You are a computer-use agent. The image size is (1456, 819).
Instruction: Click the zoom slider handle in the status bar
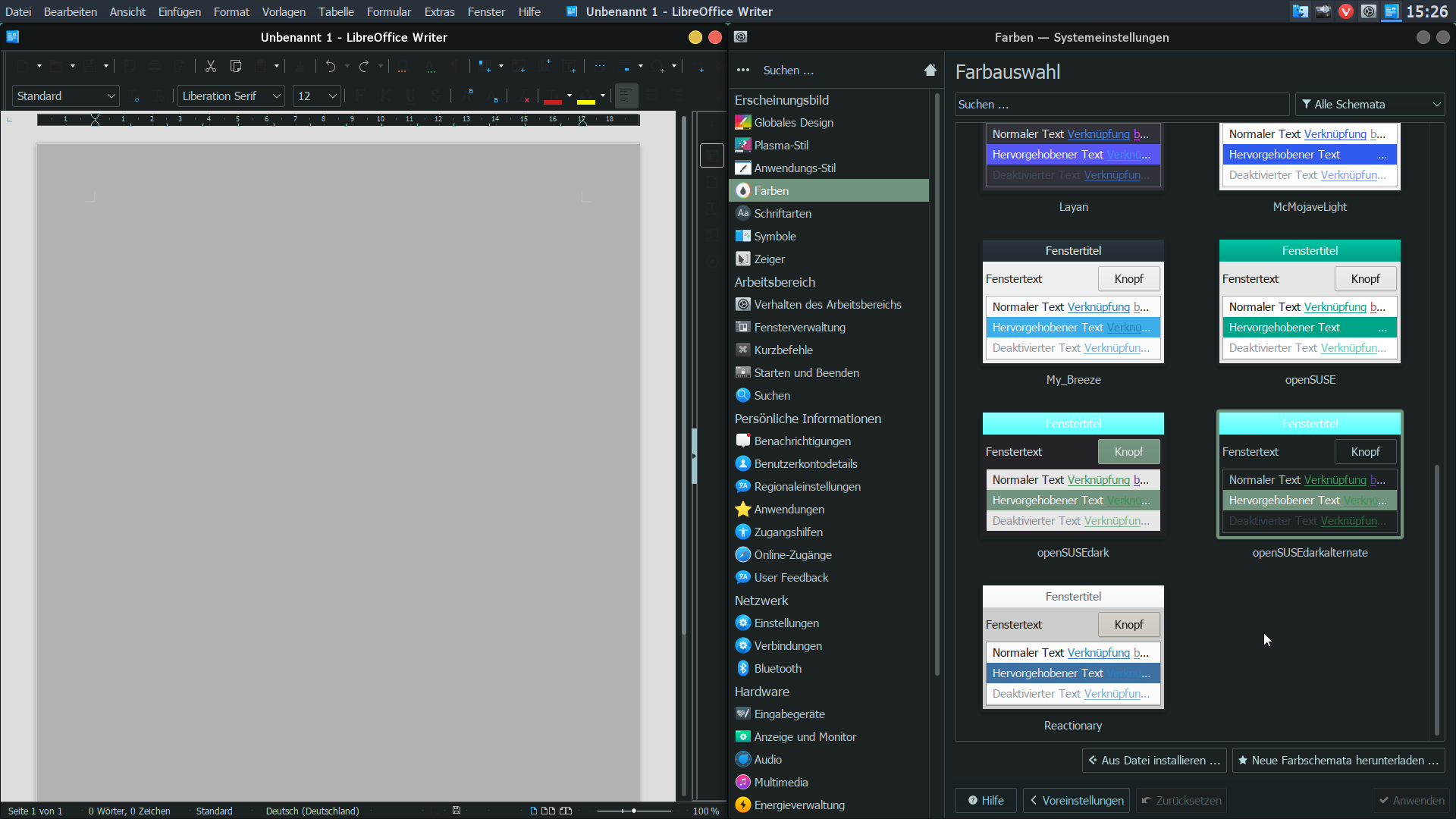pos(634,811)
